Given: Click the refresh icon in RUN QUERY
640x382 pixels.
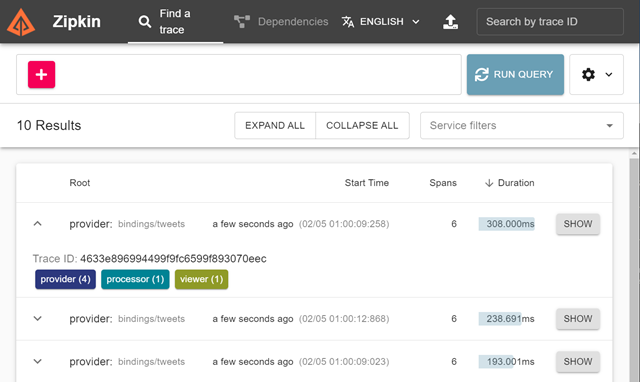Looking at the screenshot, I should pos(482,75).
